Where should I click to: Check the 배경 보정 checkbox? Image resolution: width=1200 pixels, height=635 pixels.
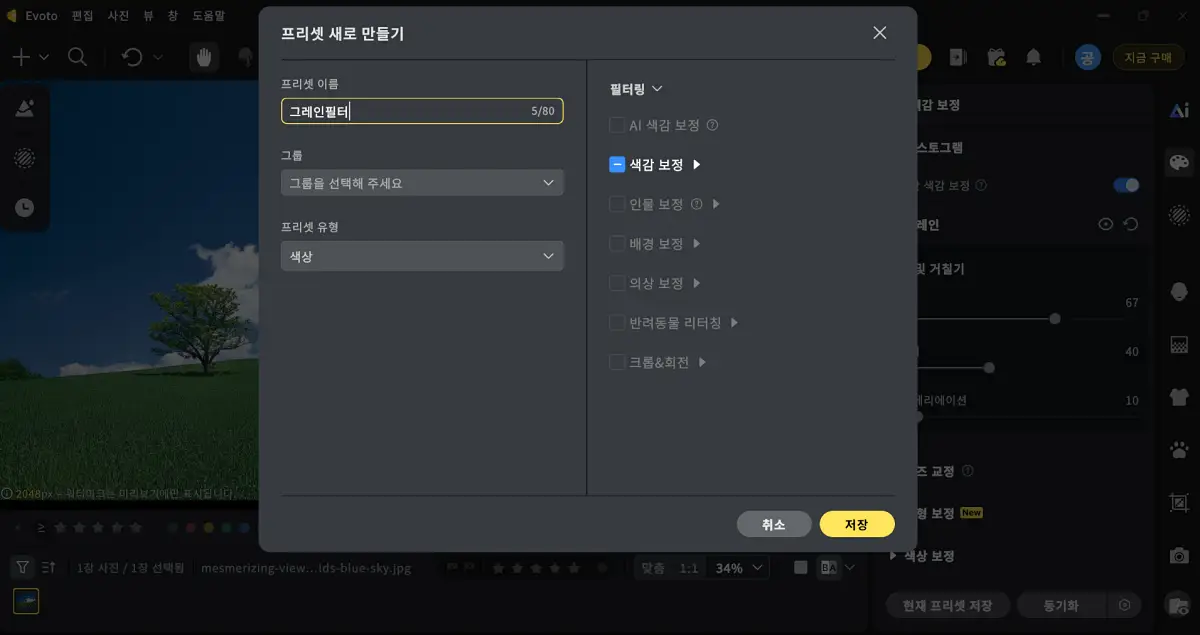coord(617,244)
